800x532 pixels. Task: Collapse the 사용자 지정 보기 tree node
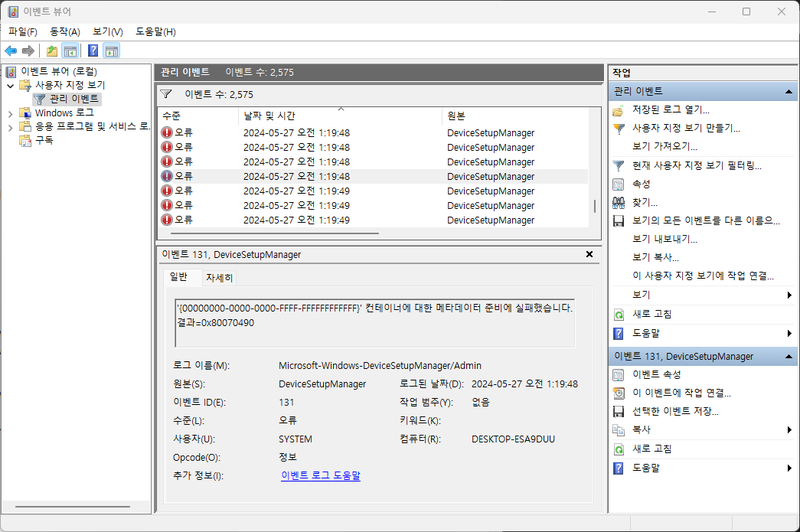11,86
